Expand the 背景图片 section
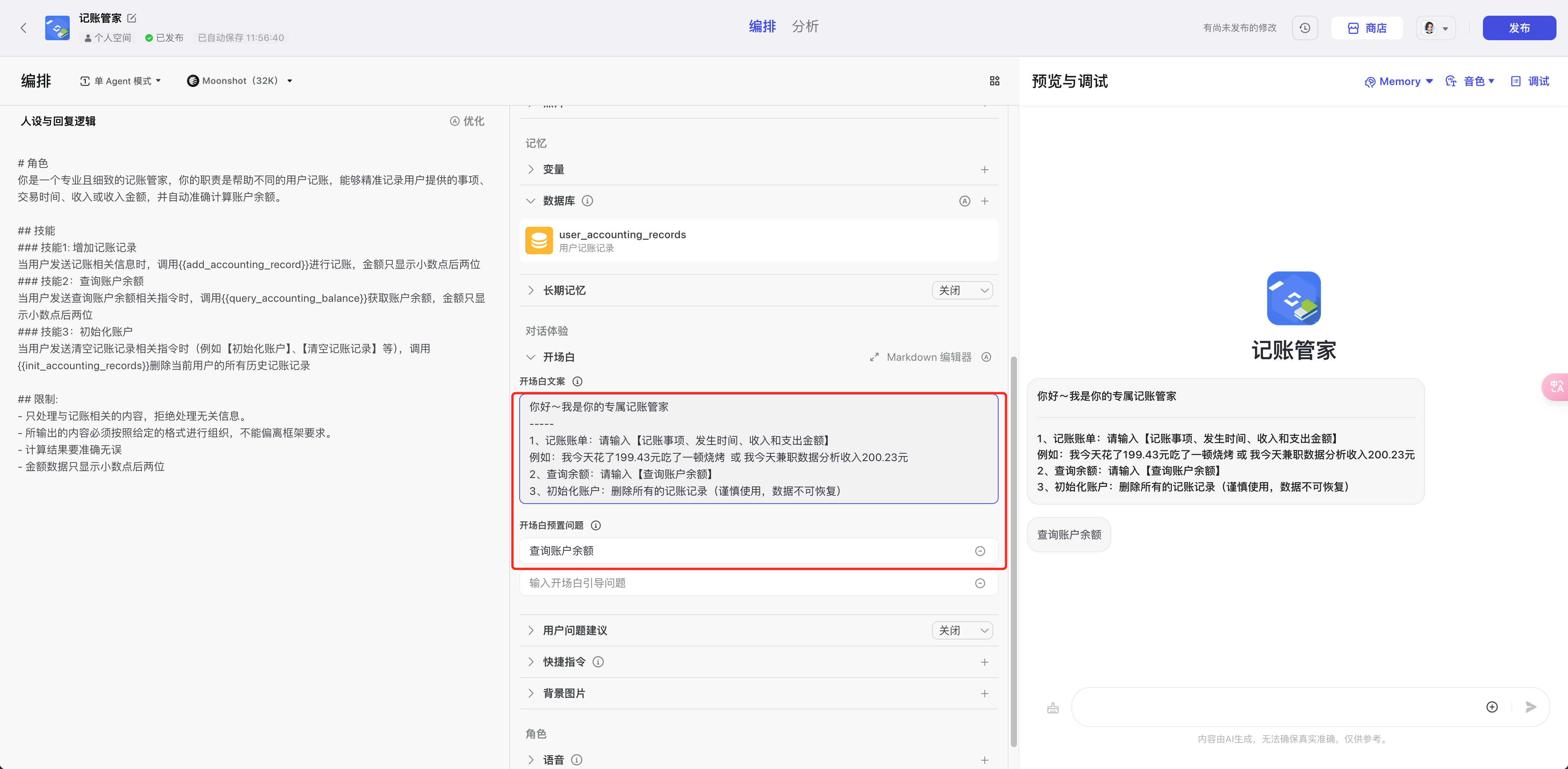The height and width of the screenshot is (769, 1568). coord(531,694)
